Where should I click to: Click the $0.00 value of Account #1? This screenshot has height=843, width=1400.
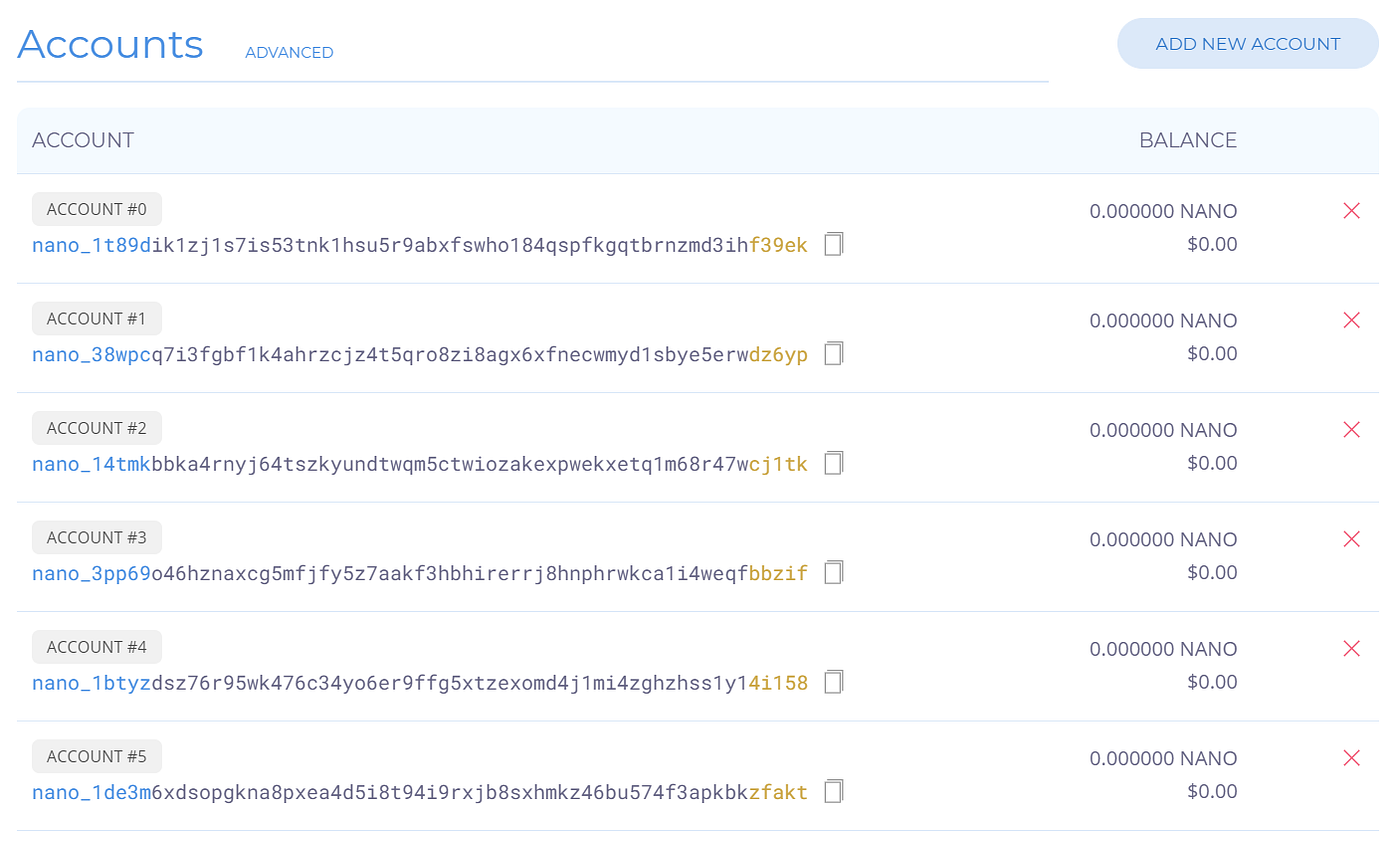point(1212,353)
